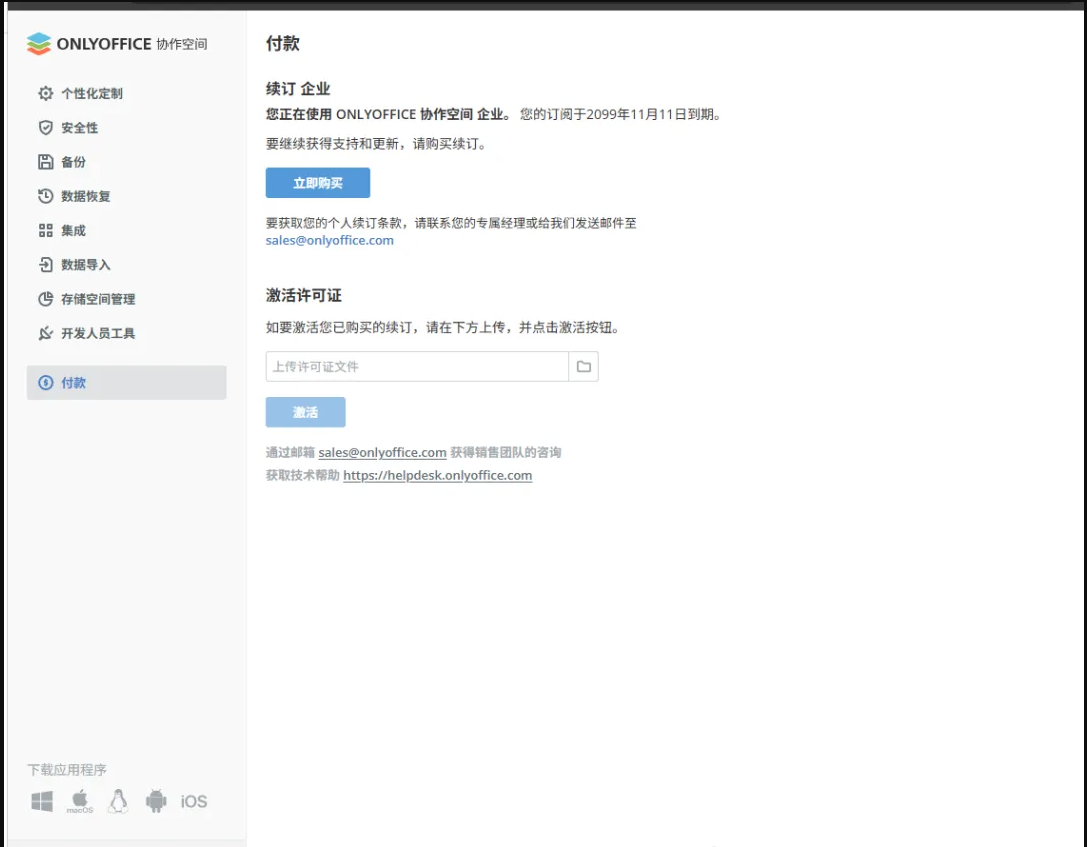Click the 激活 button

pyautogui.click(x=305, y=412)
